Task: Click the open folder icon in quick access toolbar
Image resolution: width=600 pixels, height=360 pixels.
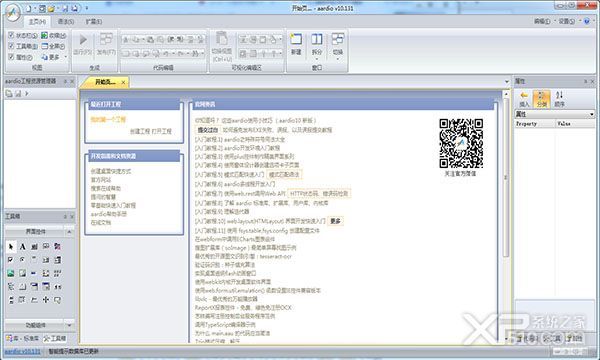Action: [51, 8]
